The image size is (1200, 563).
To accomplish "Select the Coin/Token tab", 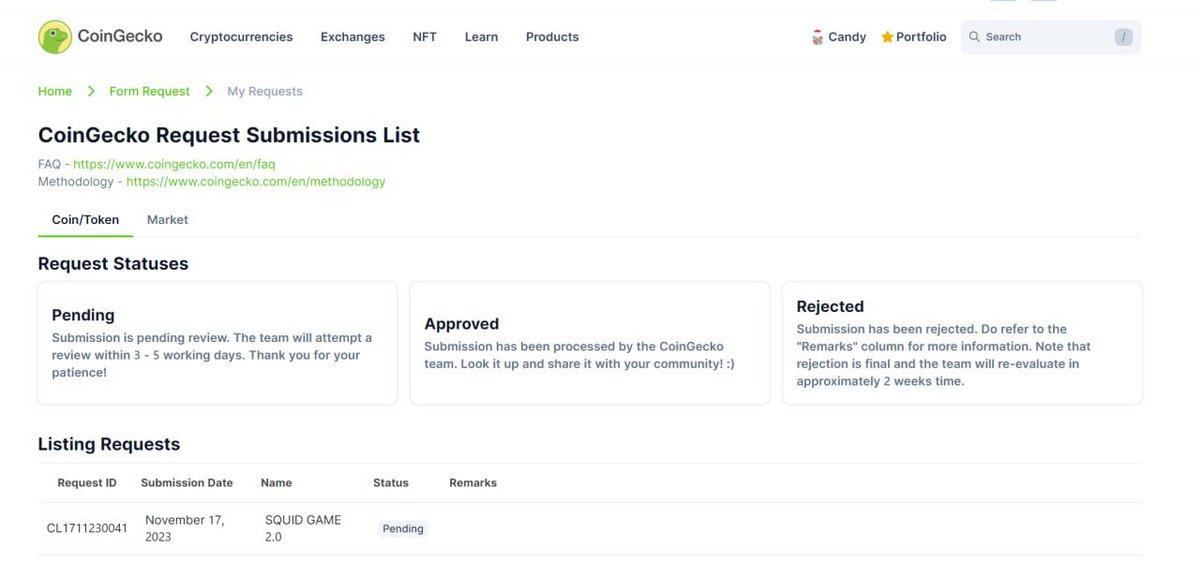I will pos(85,220).
